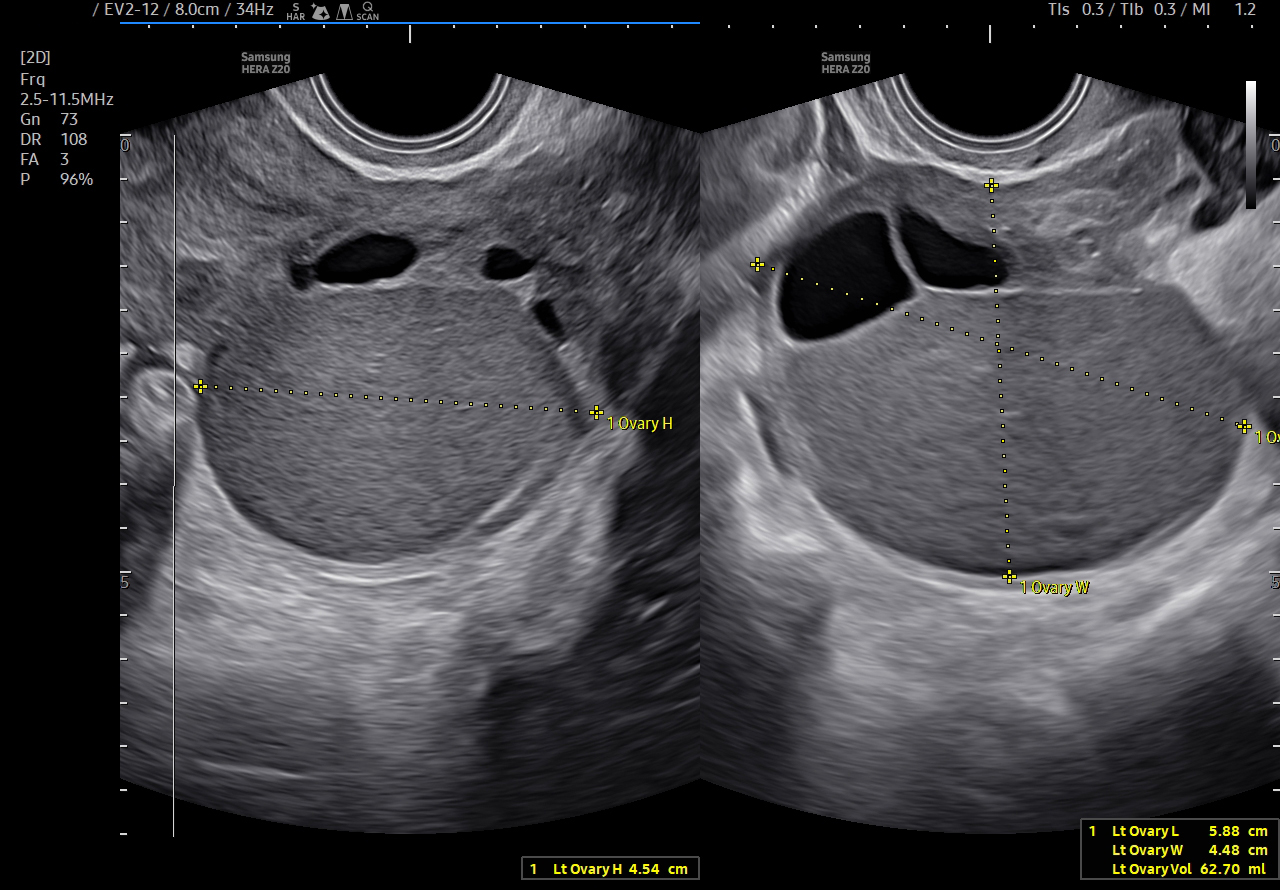1280x890 pixels.
Task: Click the Frq 2.5-11.5MHz frequency value
Action: click(66, 100)
